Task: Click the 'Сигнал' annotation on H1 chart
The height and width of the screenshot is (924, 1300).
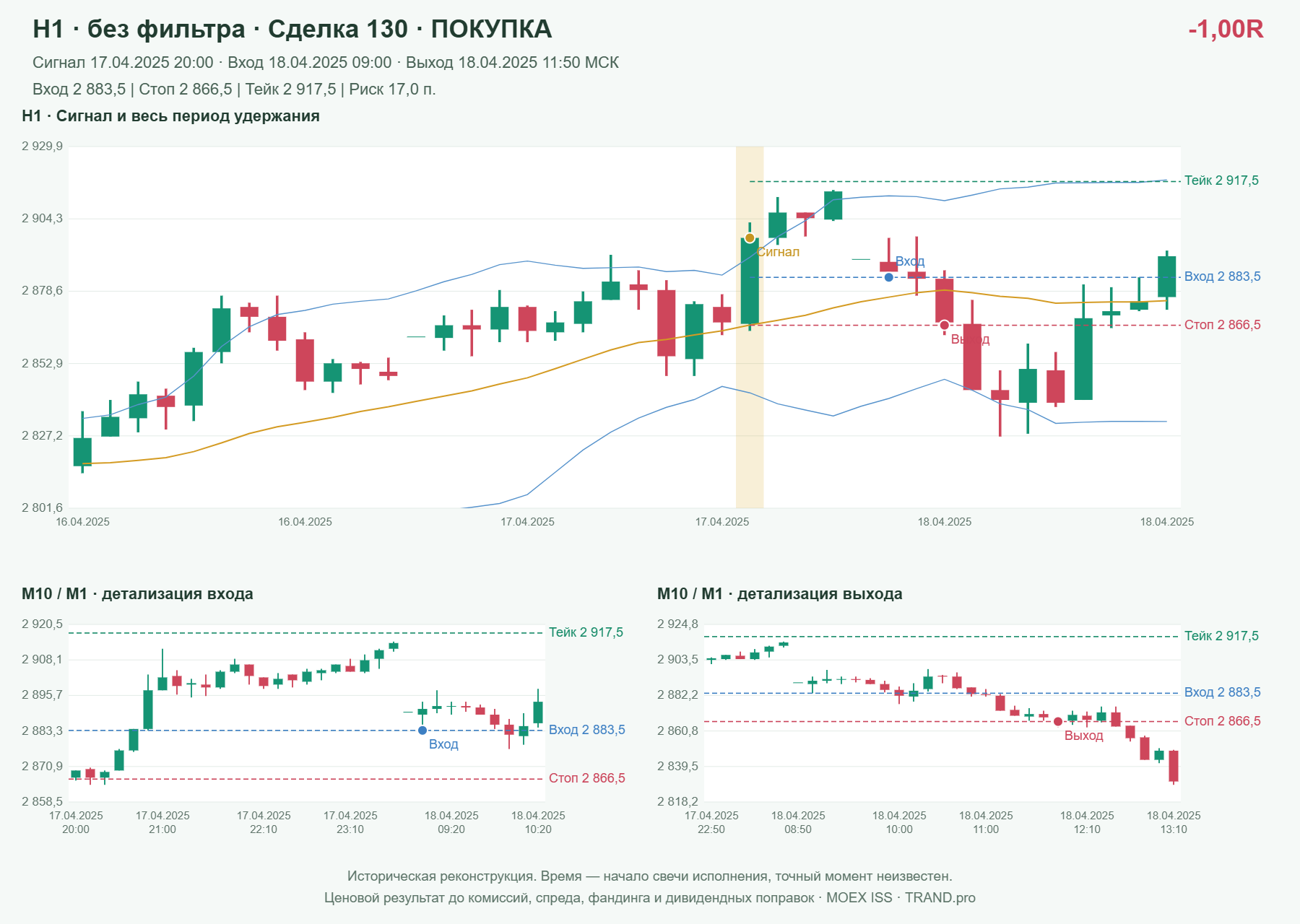Action: (779, 252)
